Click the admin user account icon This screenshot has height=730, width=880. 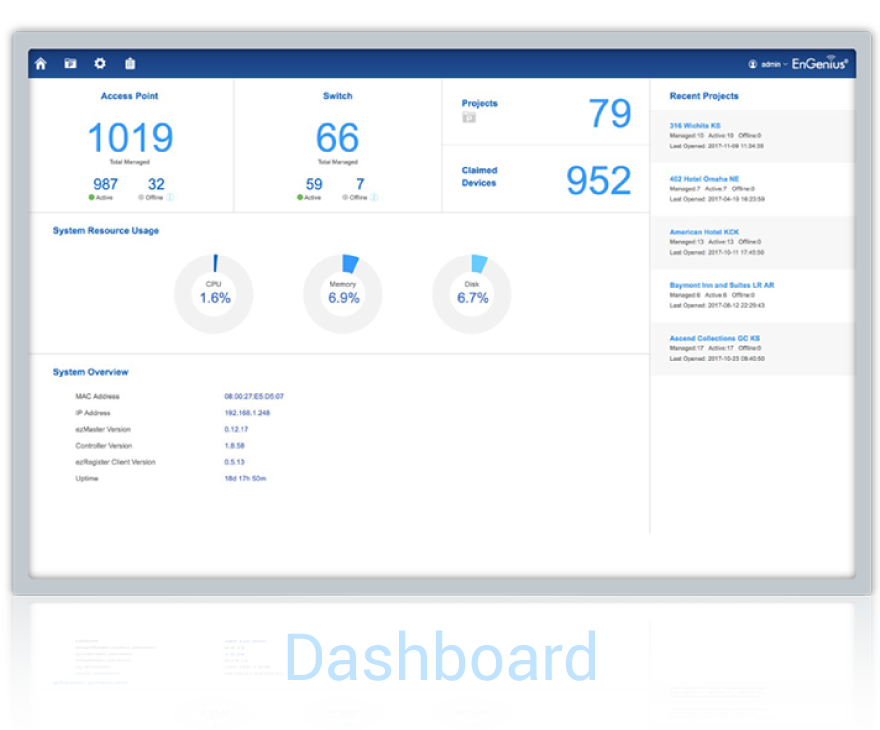[x=753, y=65]
